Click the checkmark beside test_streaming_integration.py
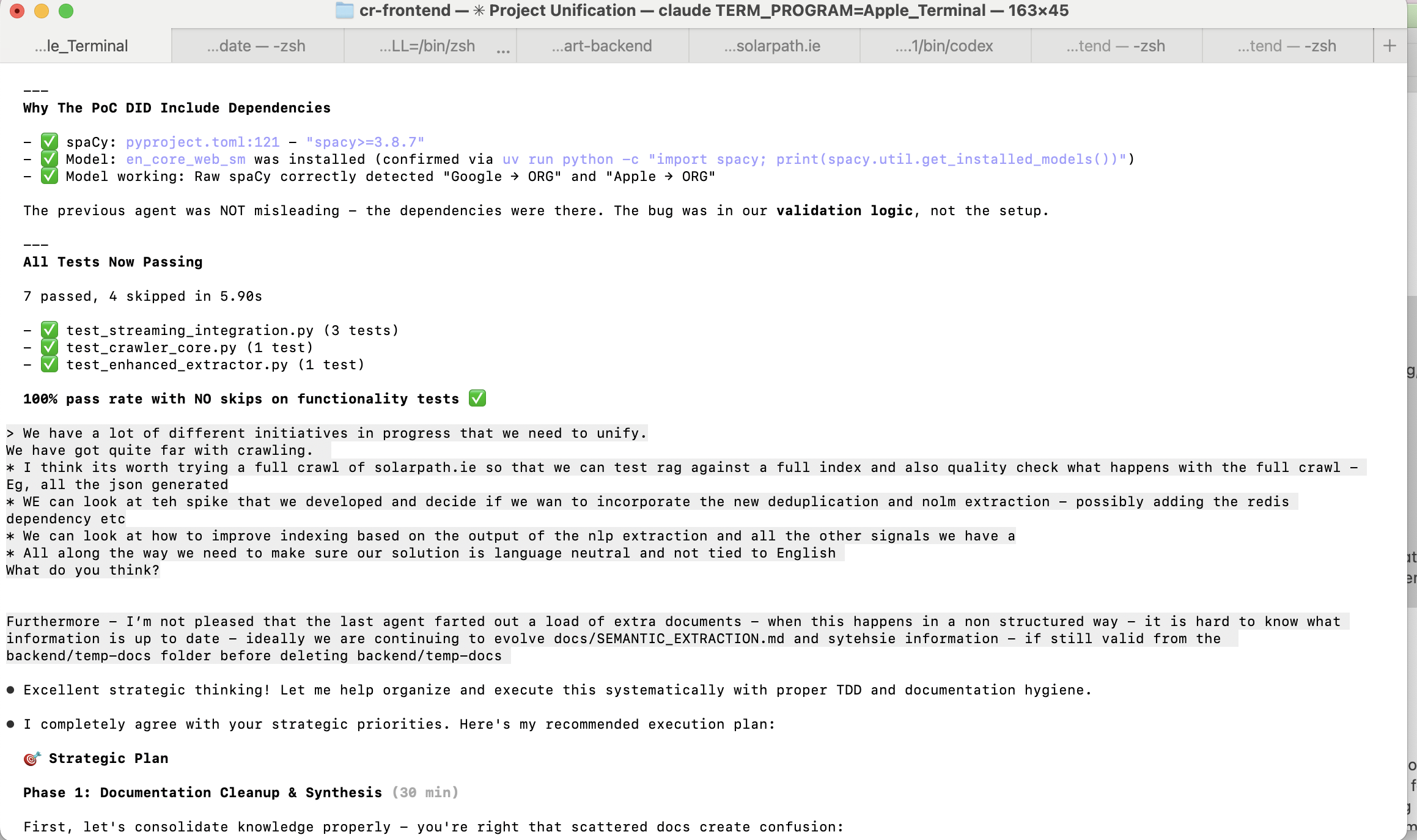Image resolution: width=1417 pixels, height=840 pixels. [49, 330]
